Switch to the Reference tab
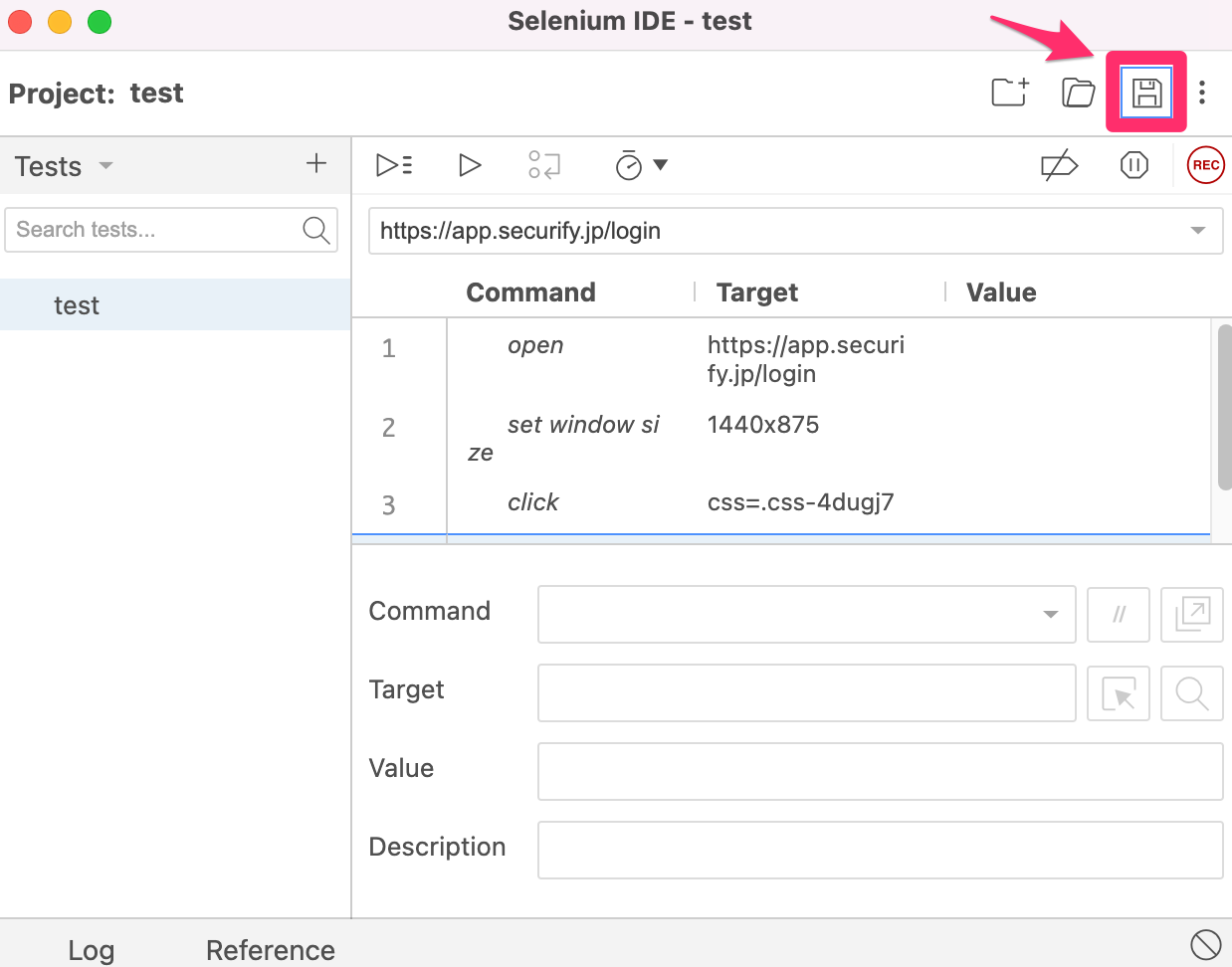The image size is (1232, 967). point(270,950)
